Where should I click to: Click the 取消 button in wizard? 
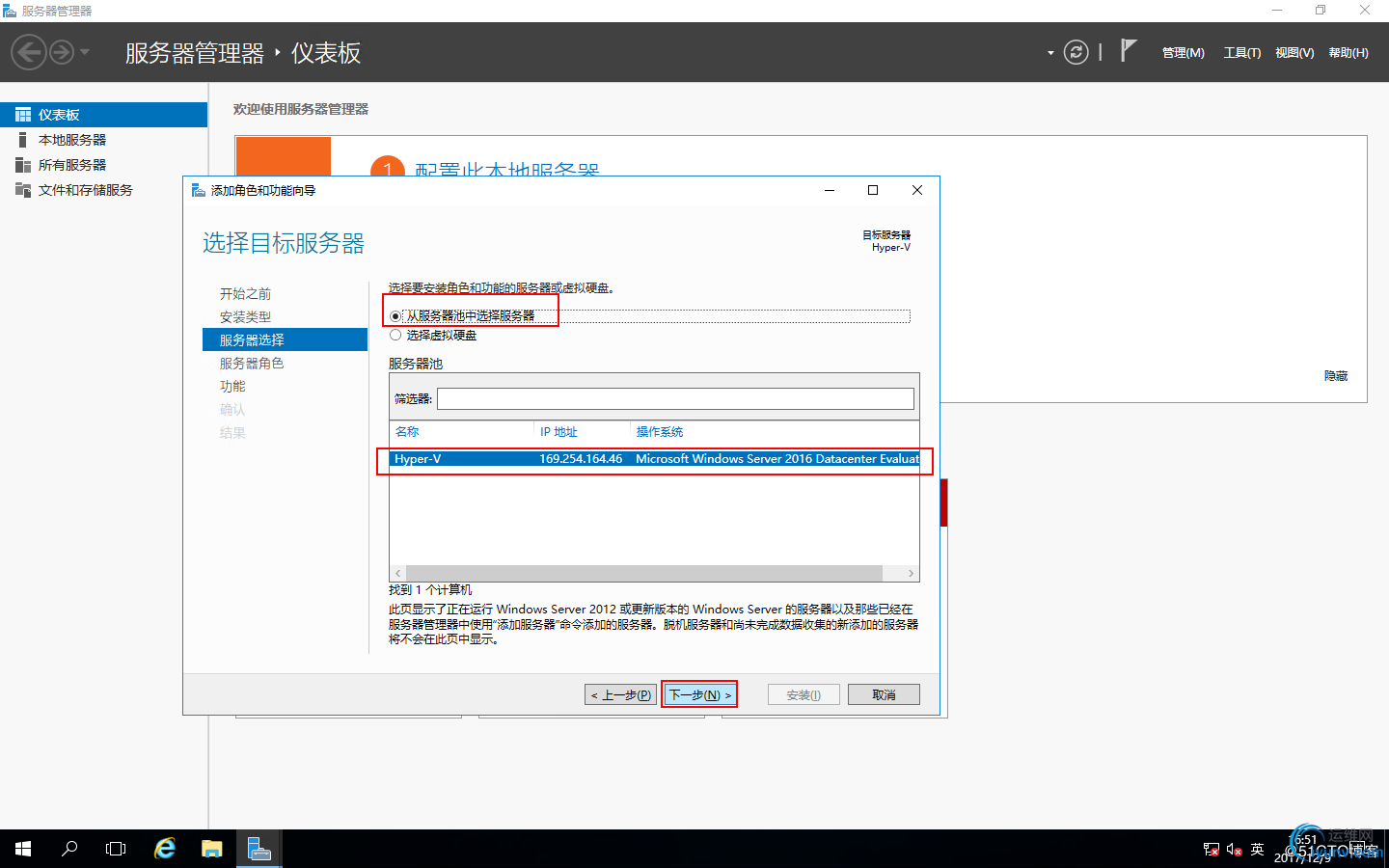coord(884,694)
